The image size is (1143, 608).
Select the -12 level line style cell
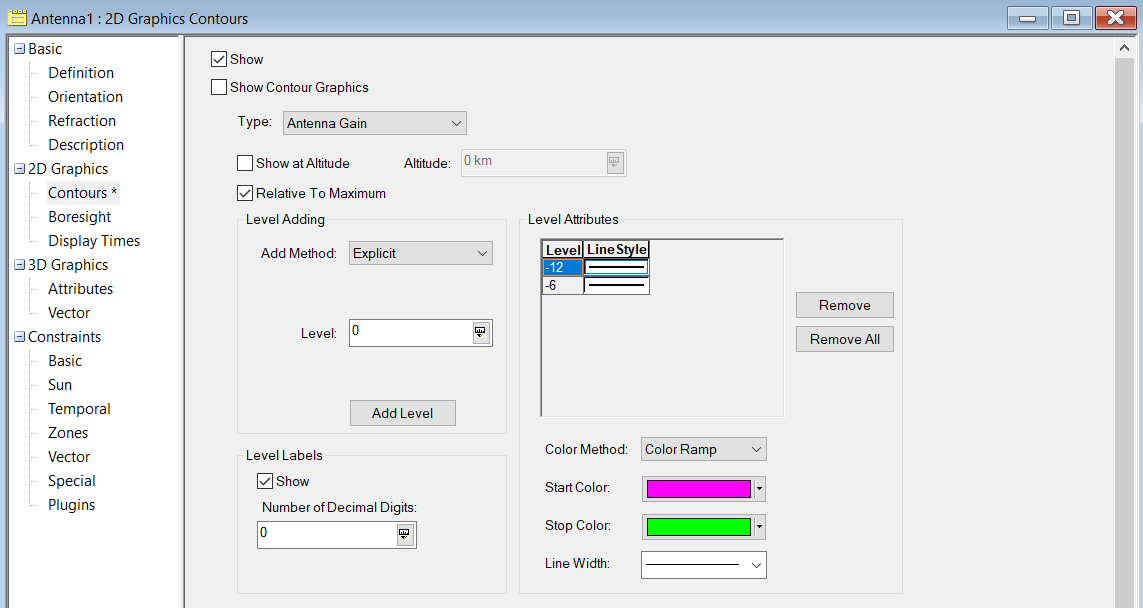(x=616, y=267)
